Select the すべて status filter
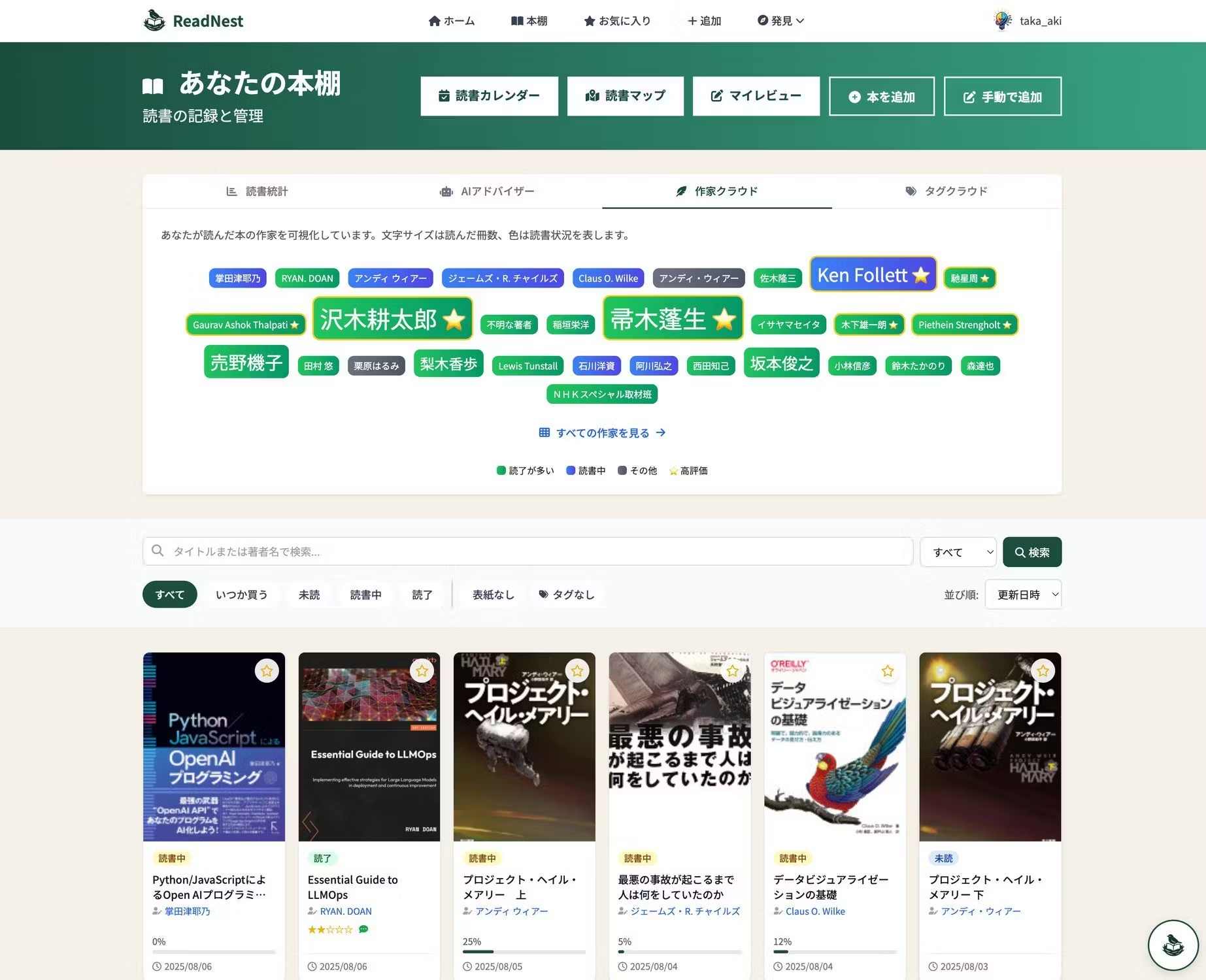Image resolution: width=1206 pixels, height=980 pixels. tap(170, 595)
